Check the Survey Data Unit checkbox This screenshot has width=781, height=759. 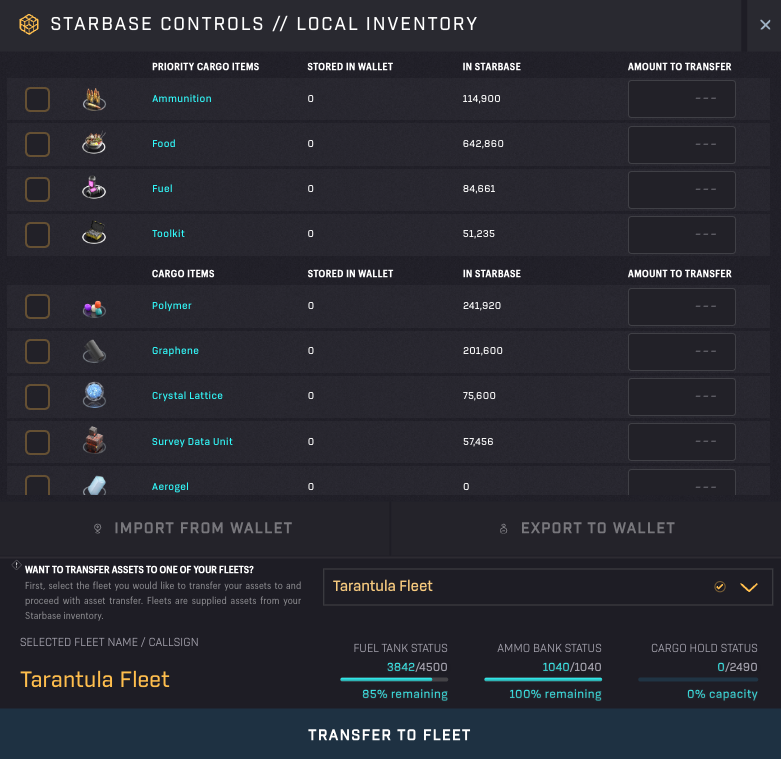(x=37, y=442)
